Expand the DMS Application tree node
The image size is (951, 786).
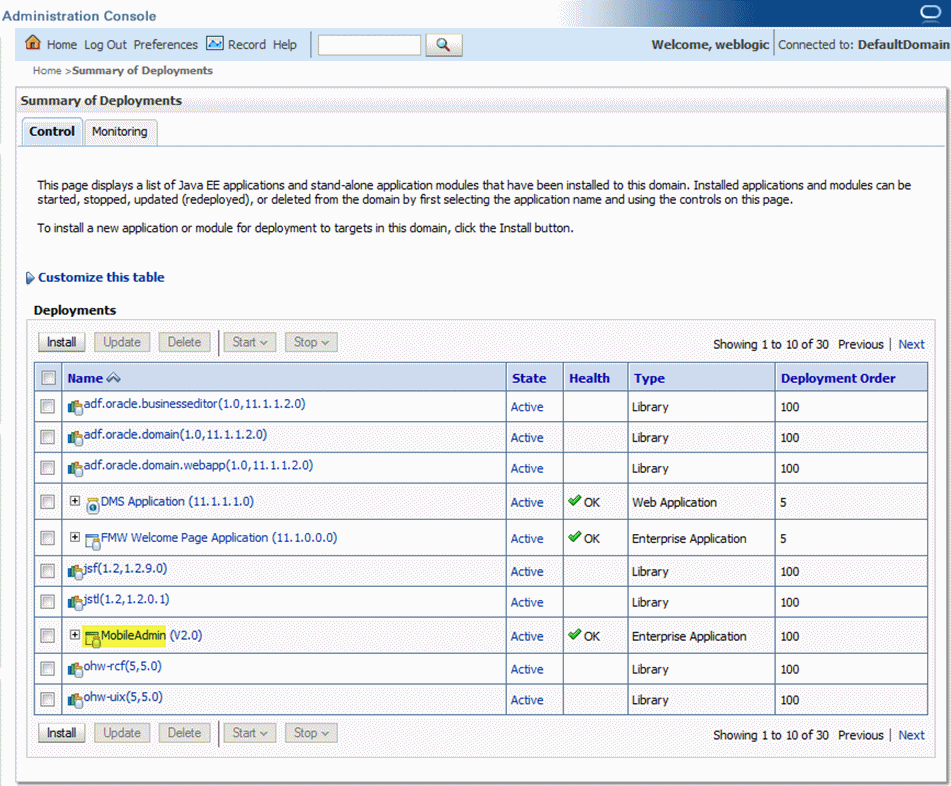point(75,501)
